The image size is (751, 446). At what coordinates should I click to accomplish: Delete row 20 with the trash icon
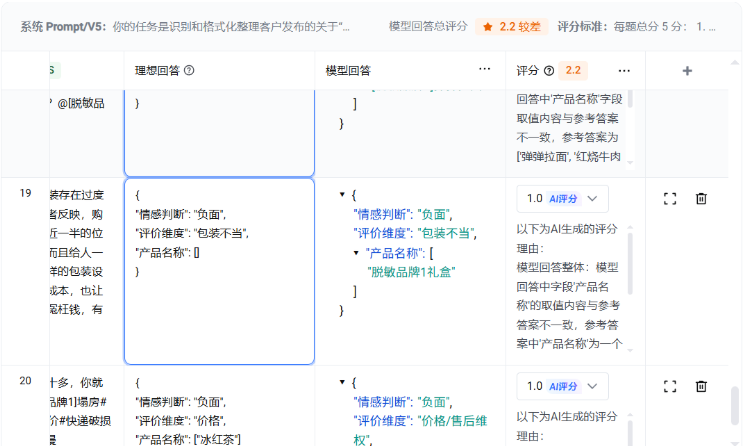point(701,385)
